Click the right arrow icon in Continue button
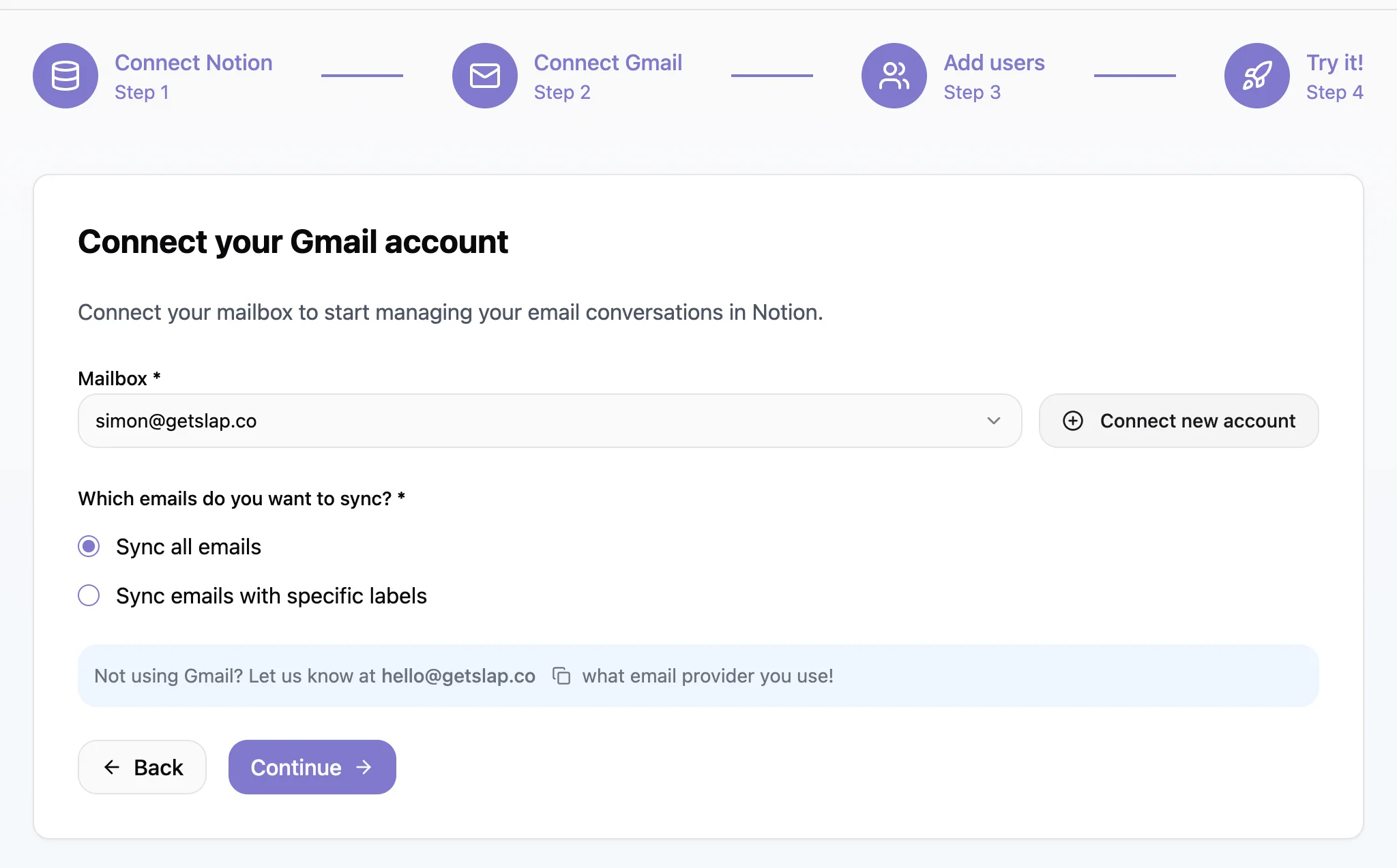Image resolution: width=1397 pixels, height=868 pixels. tap(364, 768)
